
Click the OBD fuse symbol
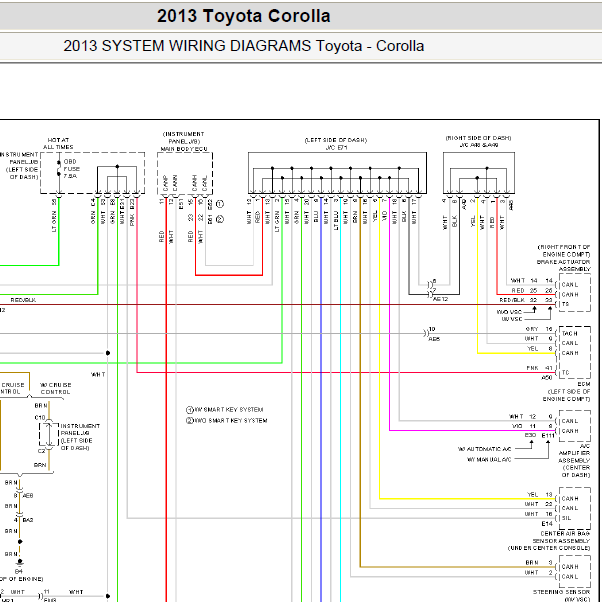click(x=59, y=168)
